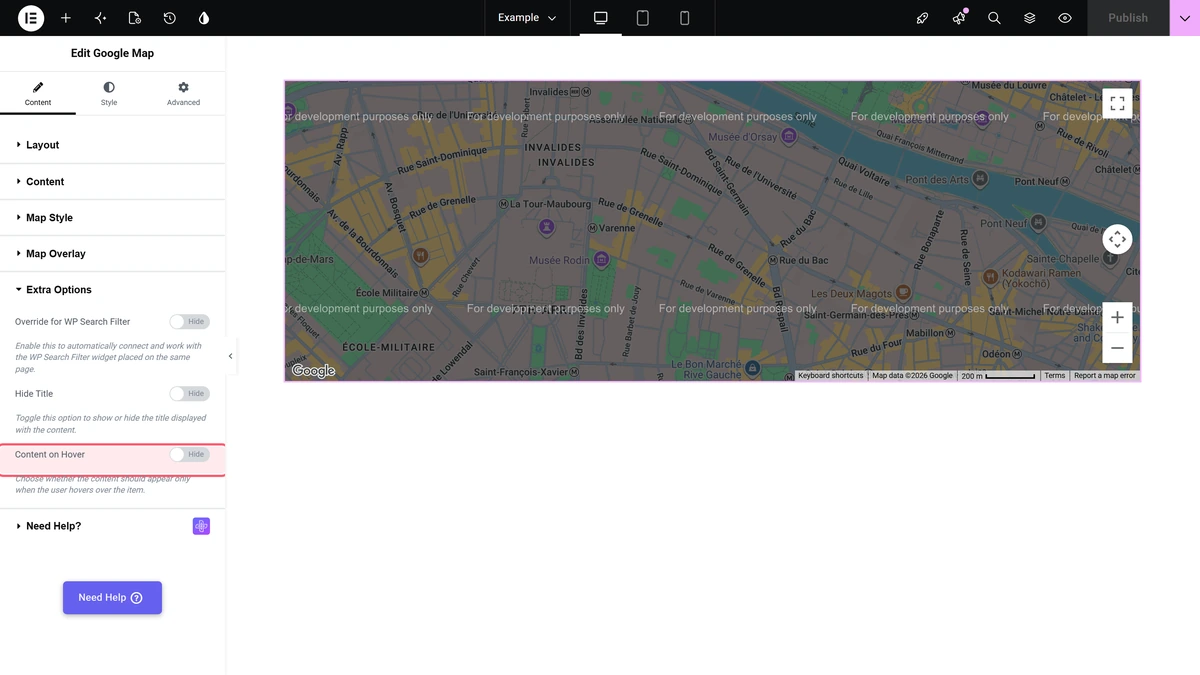Click the plus icon to add an element
1200x675 pixels.
pyautogui.click(x=66, y=18)
